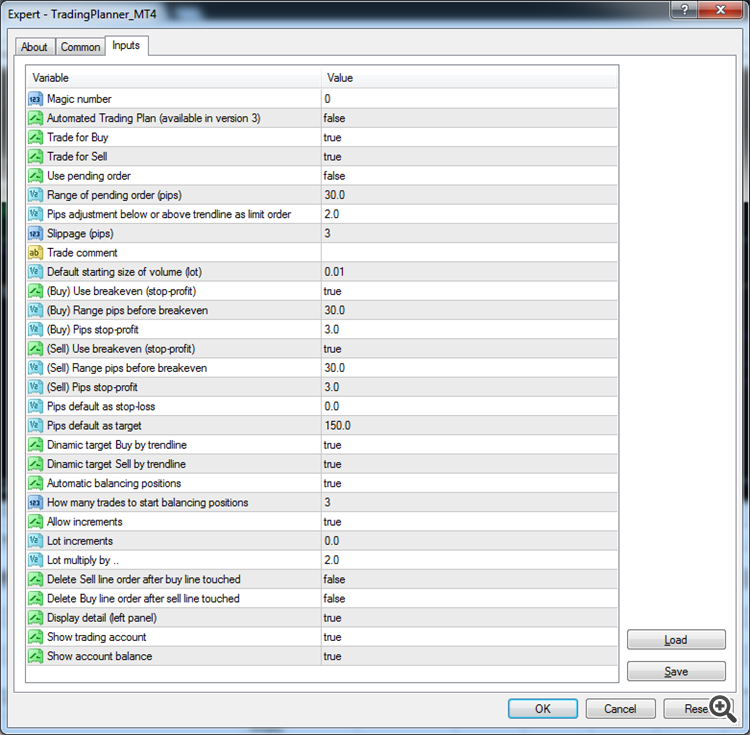The image size is (750, 735).
Task: Click the icon beside Allow increments
Action: point(35,522)
